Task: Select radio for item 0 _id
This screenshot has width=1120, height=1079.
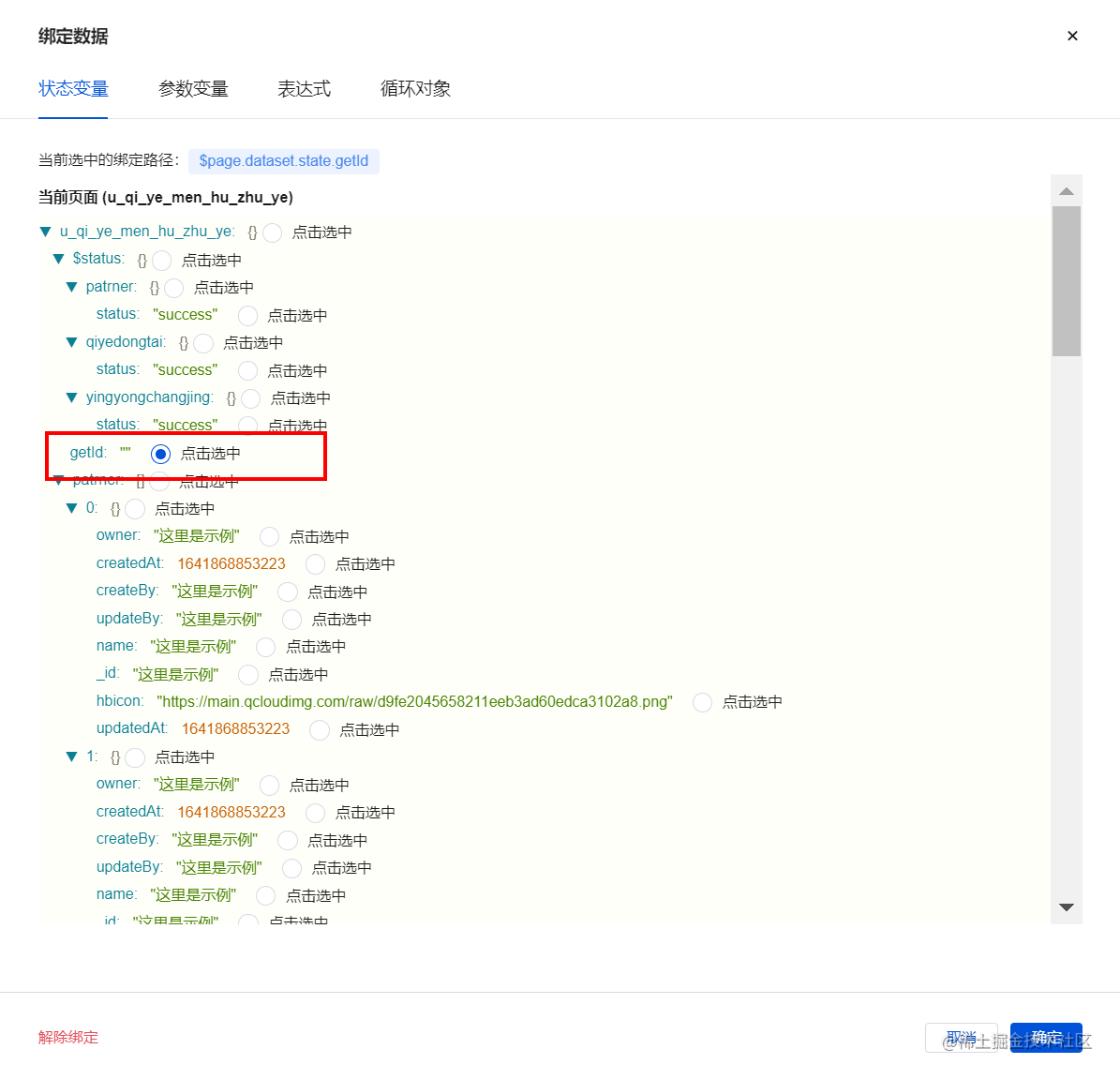Action: point(248,675)
